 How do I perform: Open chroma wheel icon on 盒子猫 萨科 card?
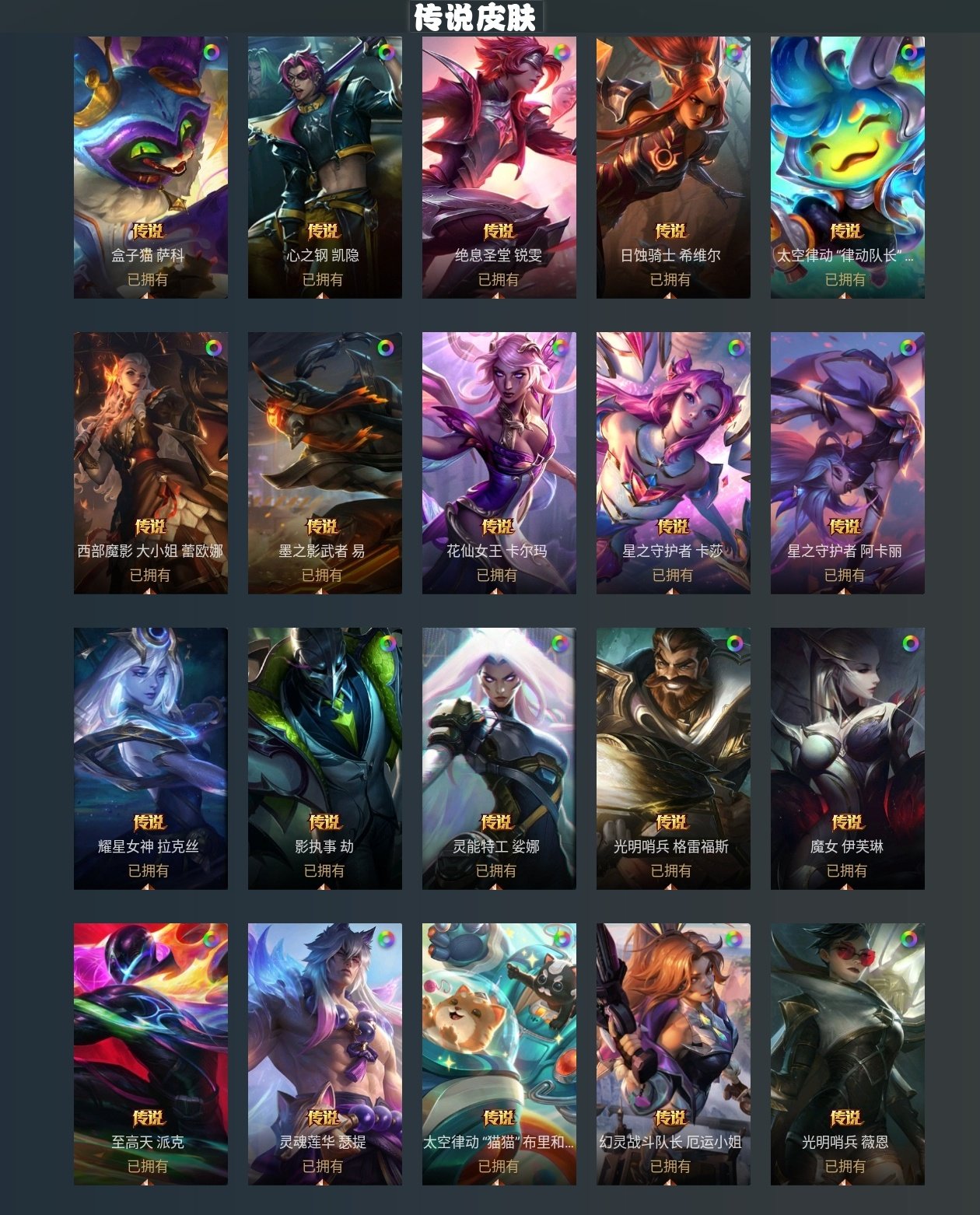[x=211, y=53]
